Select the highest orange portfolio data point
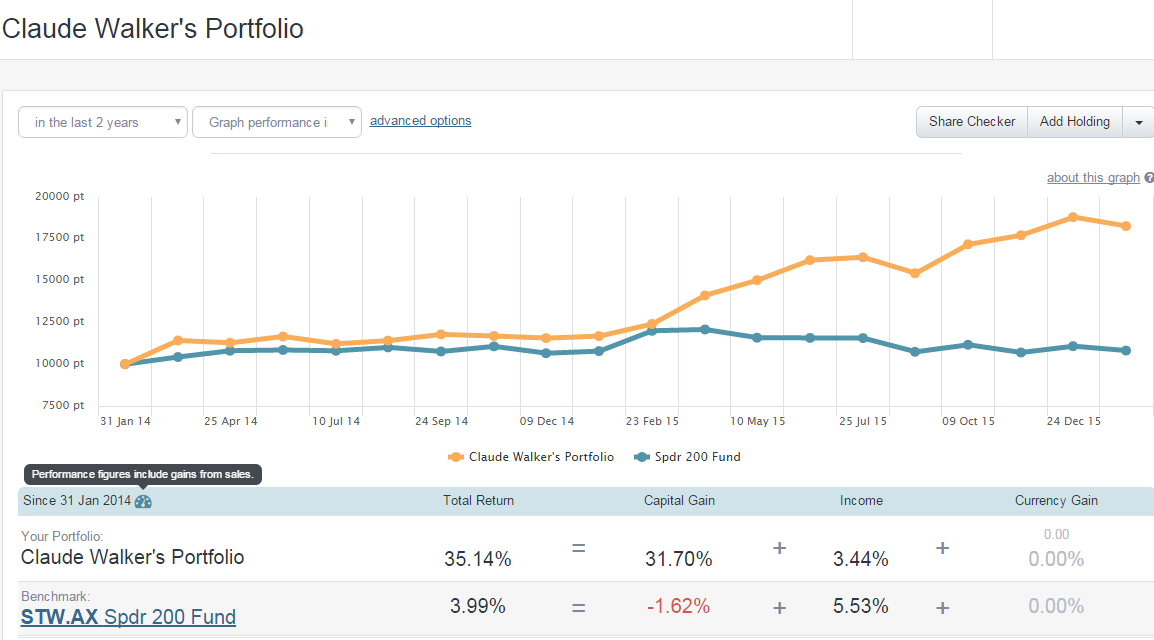Image resolution: width=1154 pixels, height=640 pixels. (1073, 217)
